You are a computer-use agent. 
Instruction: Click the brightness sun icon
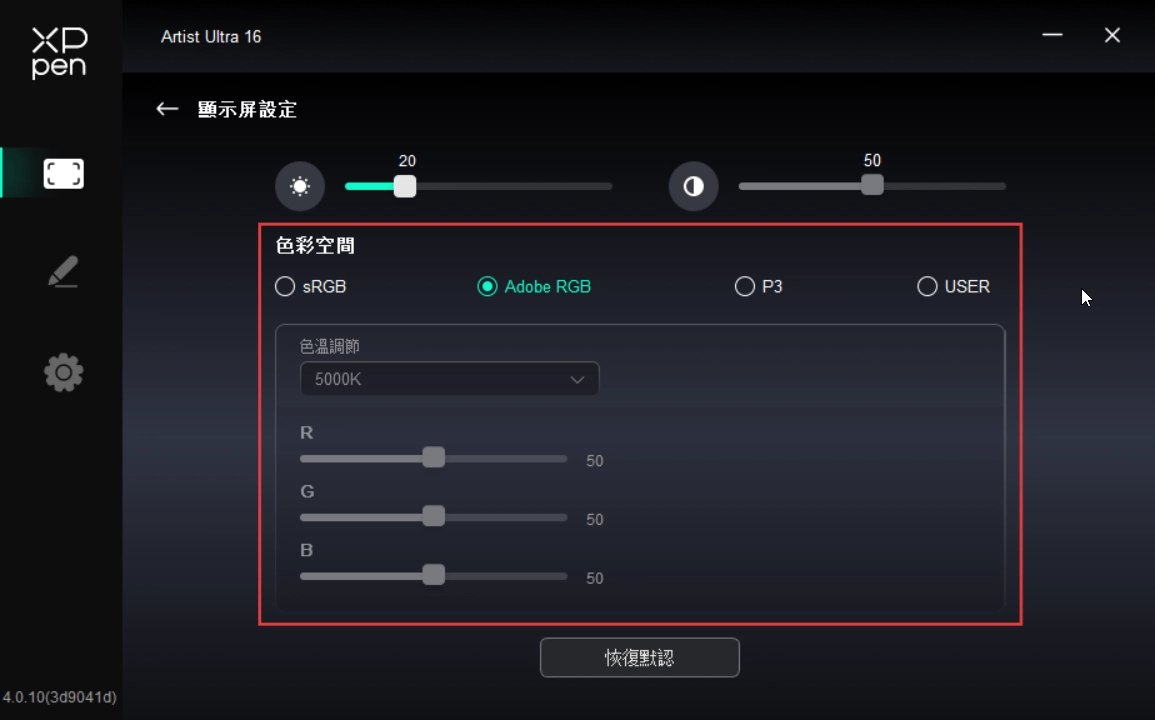(300, 186)
